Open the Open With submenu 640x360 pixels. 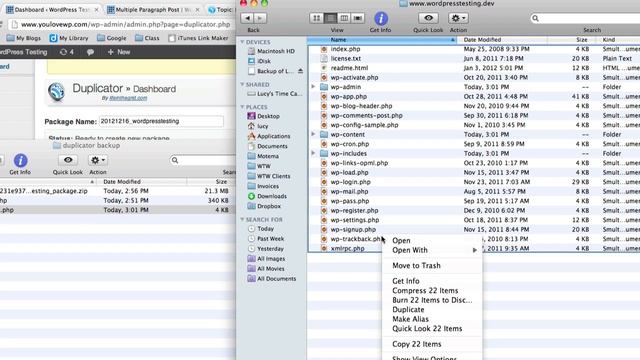432,250
